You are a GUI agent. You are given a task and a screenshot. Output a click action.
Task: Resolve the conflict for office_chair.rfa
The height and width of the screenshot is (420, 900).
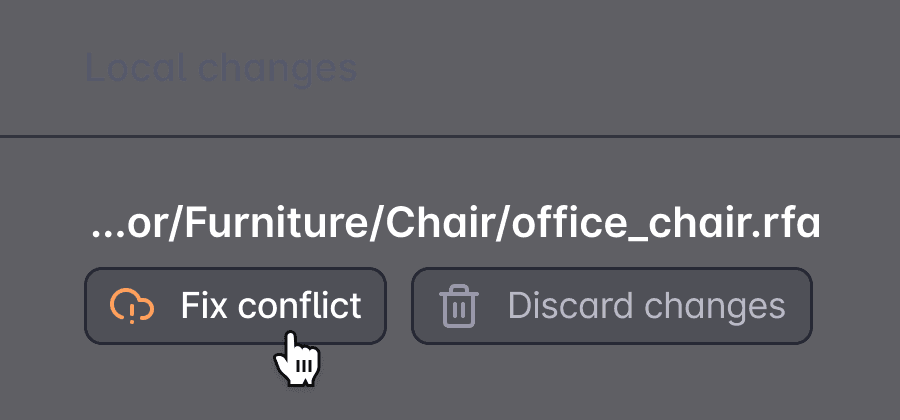tap(235, 306)
